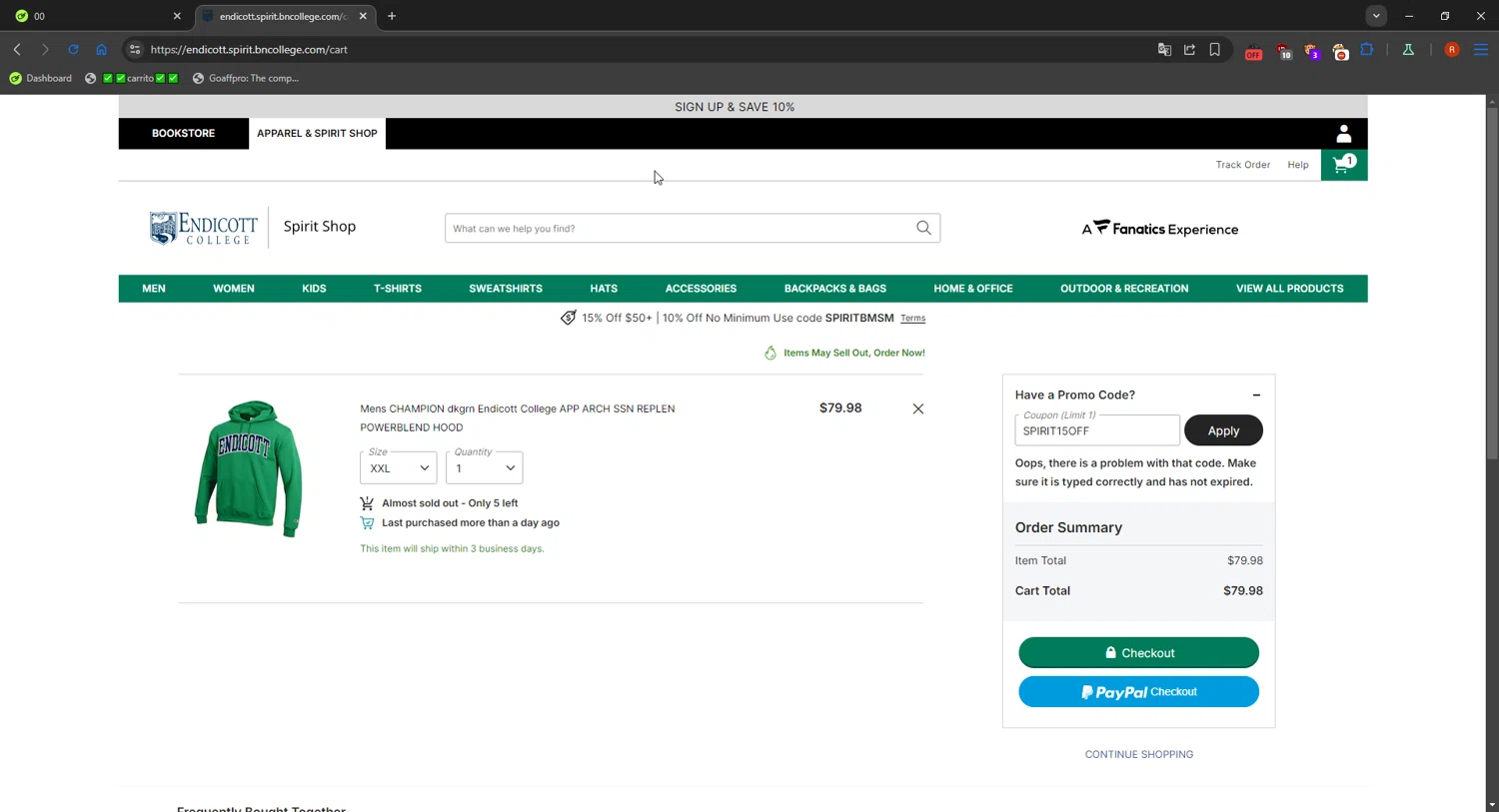Go to the browser home icon
The height and width of the screenshot is (812, 1499).
[x=101, y=49]
